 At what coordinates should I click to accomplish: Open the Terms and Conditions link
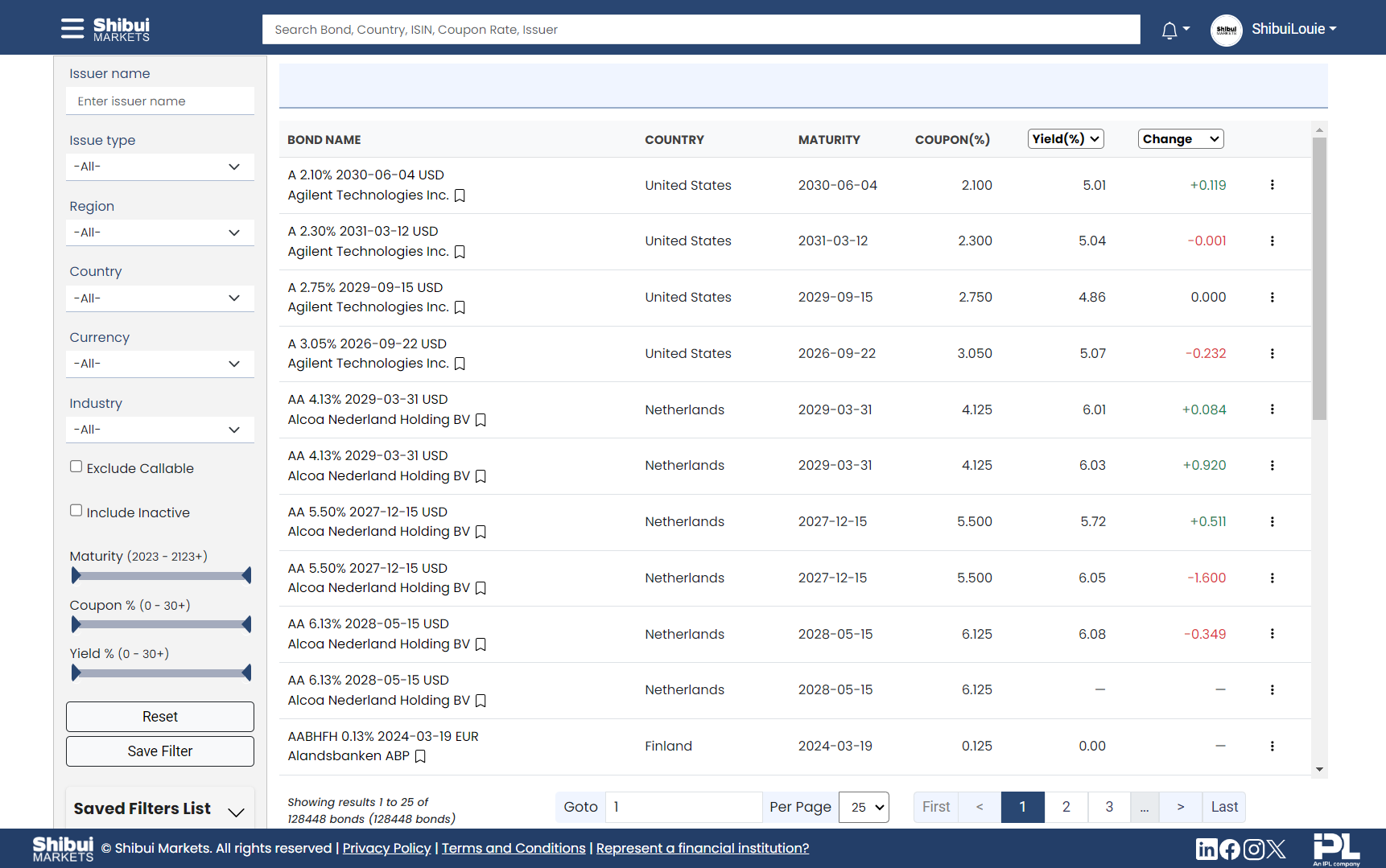[x=514, y=849]
